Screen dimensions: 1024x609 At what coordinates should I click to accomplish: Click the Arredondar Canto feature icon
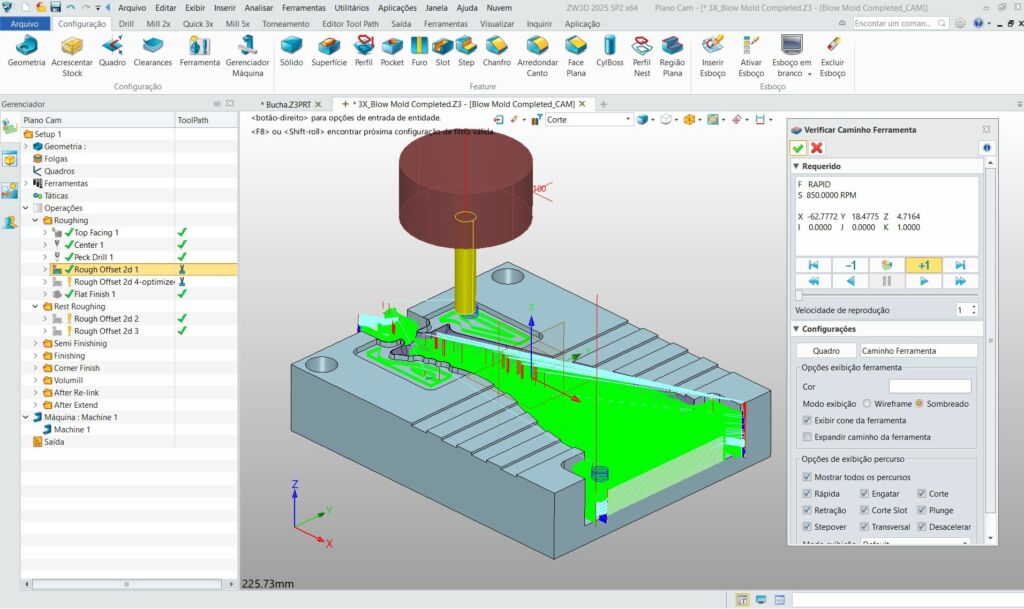click(537, 57)
